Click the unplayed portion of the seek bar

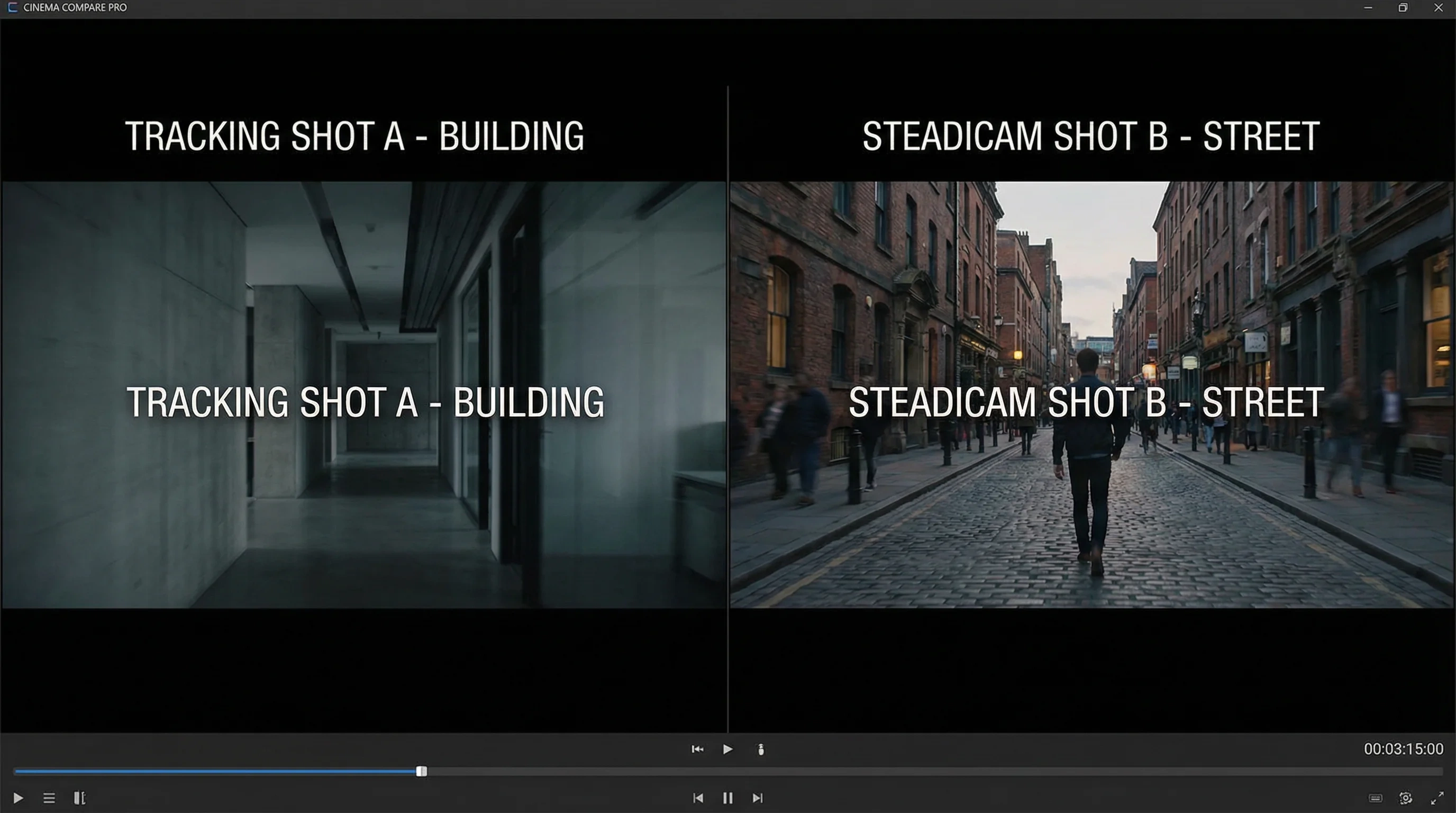pyautogui.click(x=933, y=771)
